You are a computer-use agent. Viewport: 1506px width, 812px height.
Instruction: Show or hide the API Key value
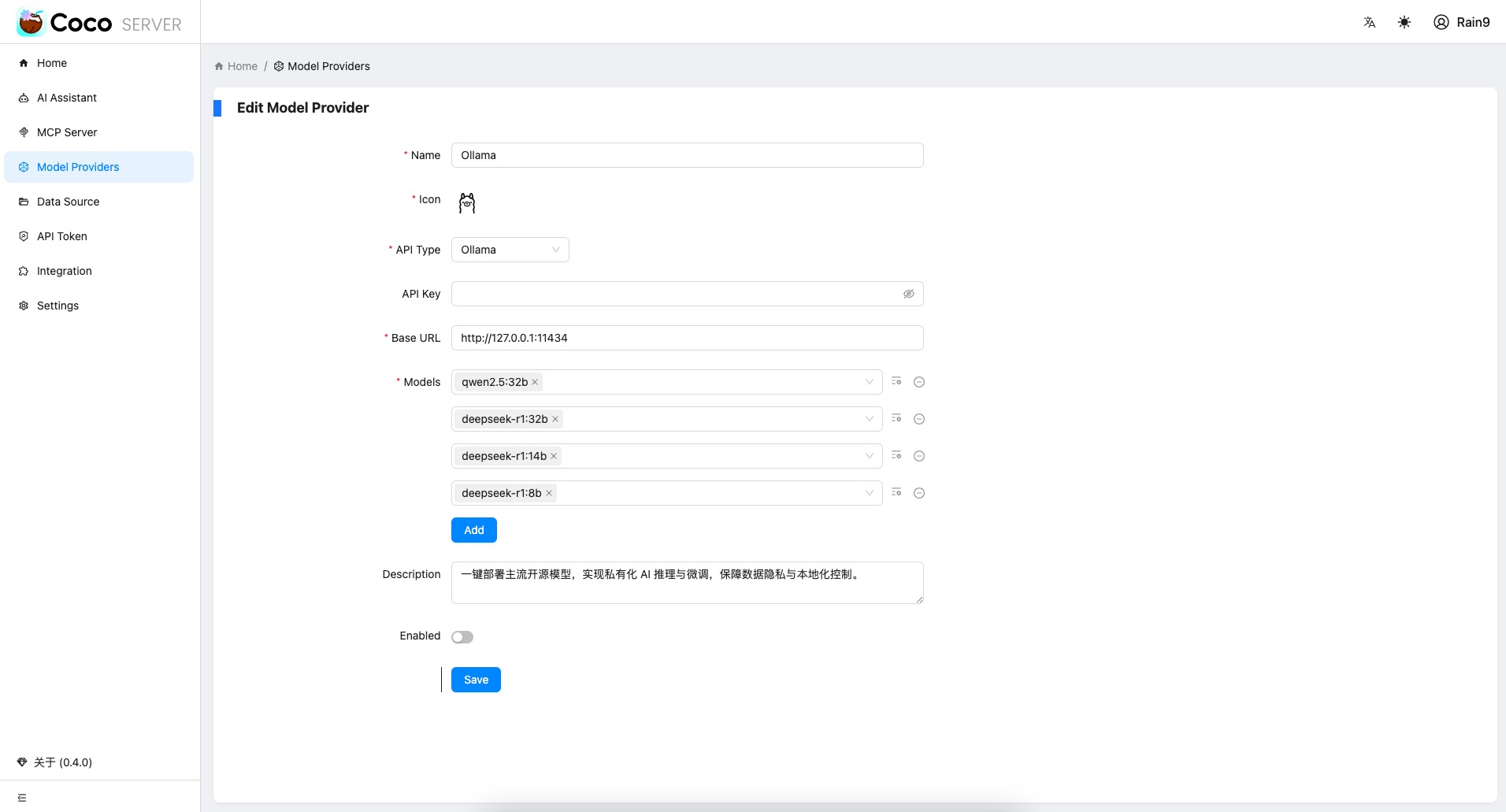tap(909, 294)
